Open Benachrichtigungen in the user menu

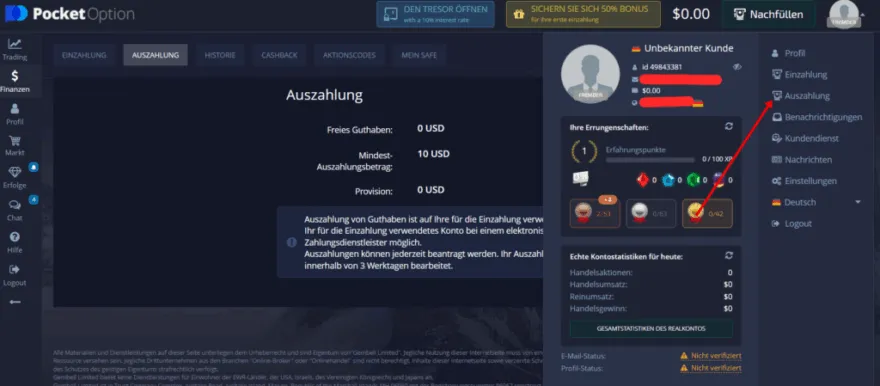coord(817,117)
